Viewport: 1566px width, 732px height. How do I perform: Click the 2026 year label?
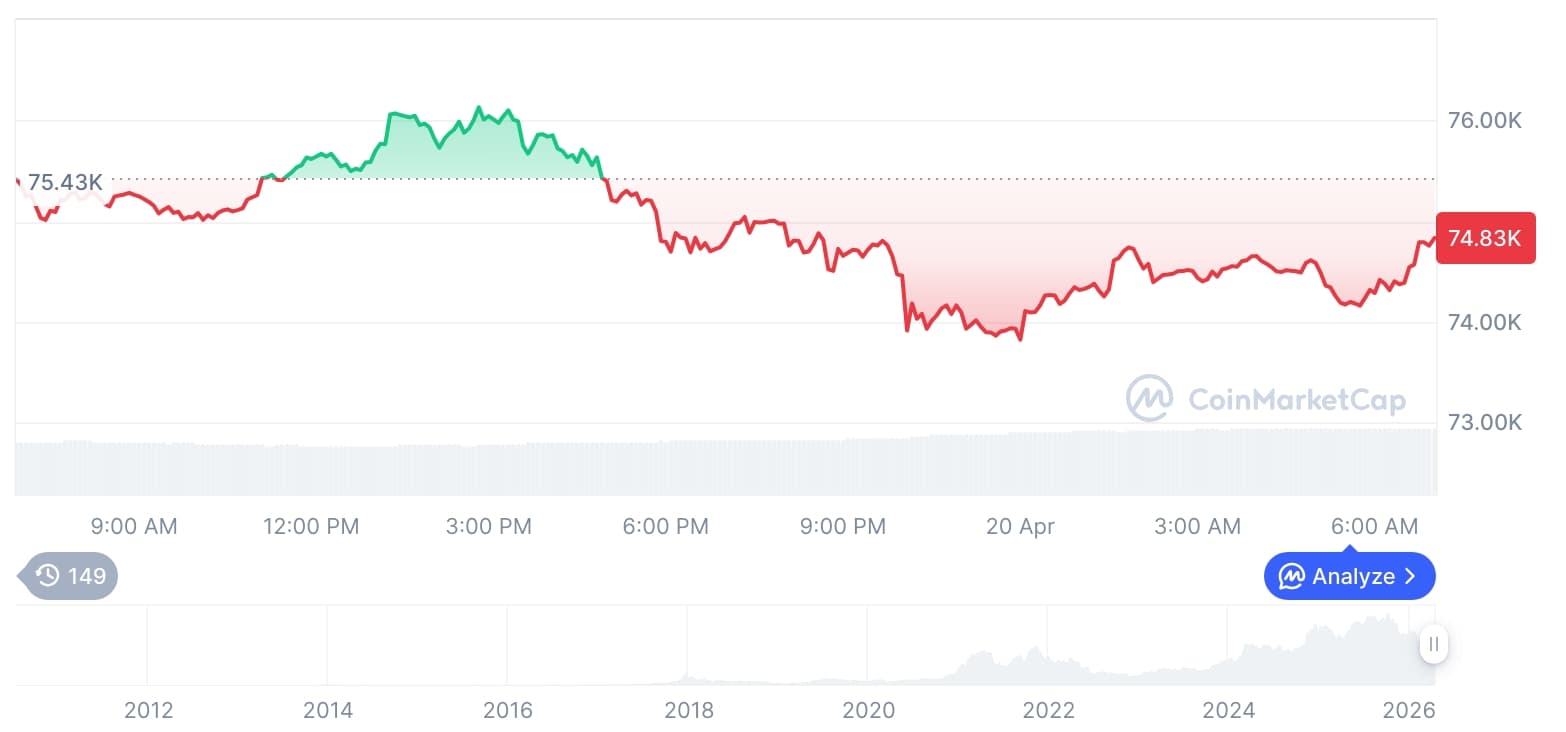(x=1410, y=710)
